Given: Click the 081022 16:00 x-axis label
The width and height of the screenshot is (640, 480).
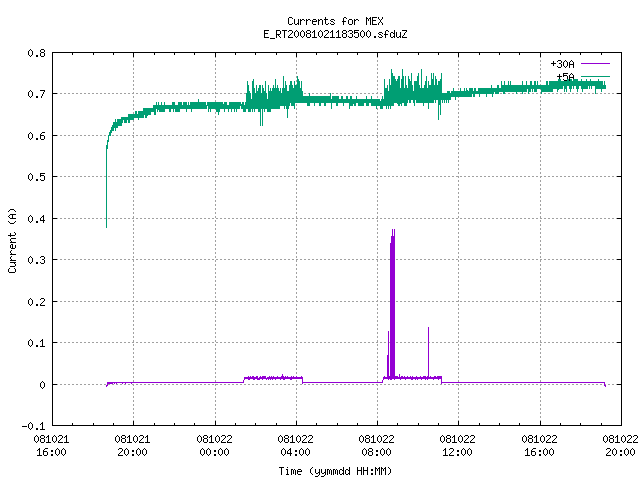Looking at the screenshot, I should tap(539, 446).
